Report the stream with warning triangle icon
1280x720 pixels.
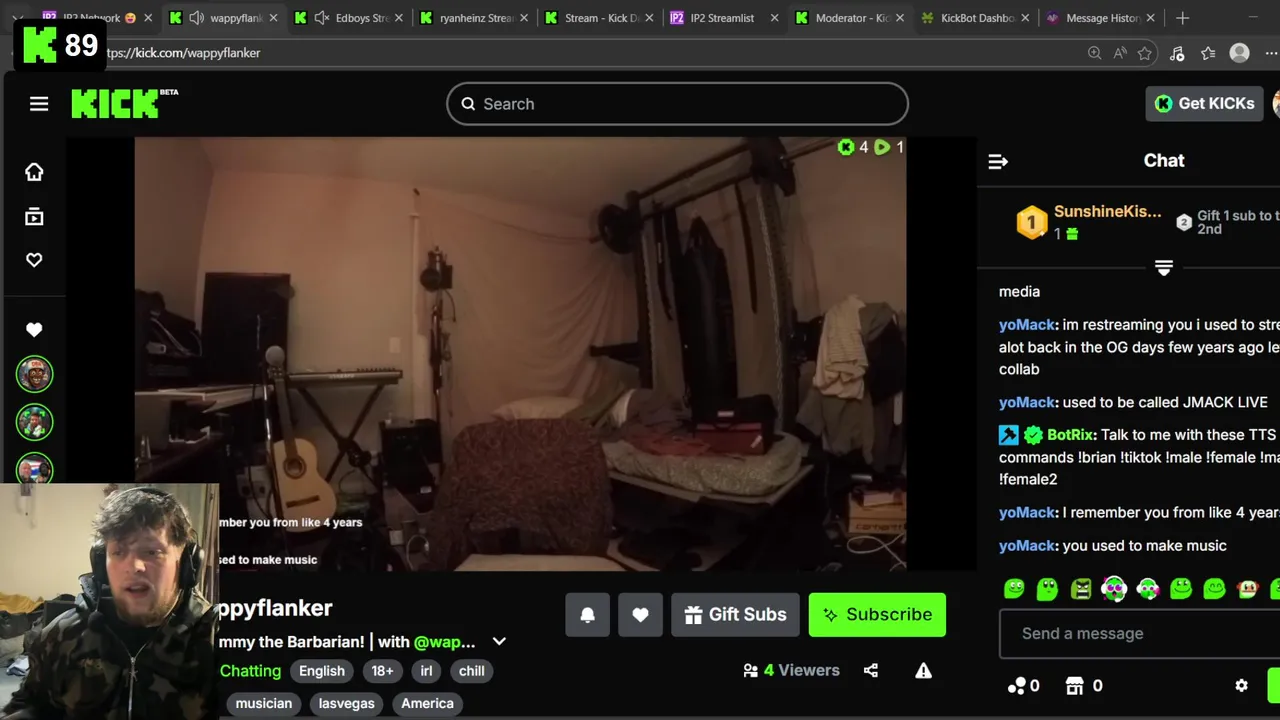pyautogui.click(x=923, y=671)
